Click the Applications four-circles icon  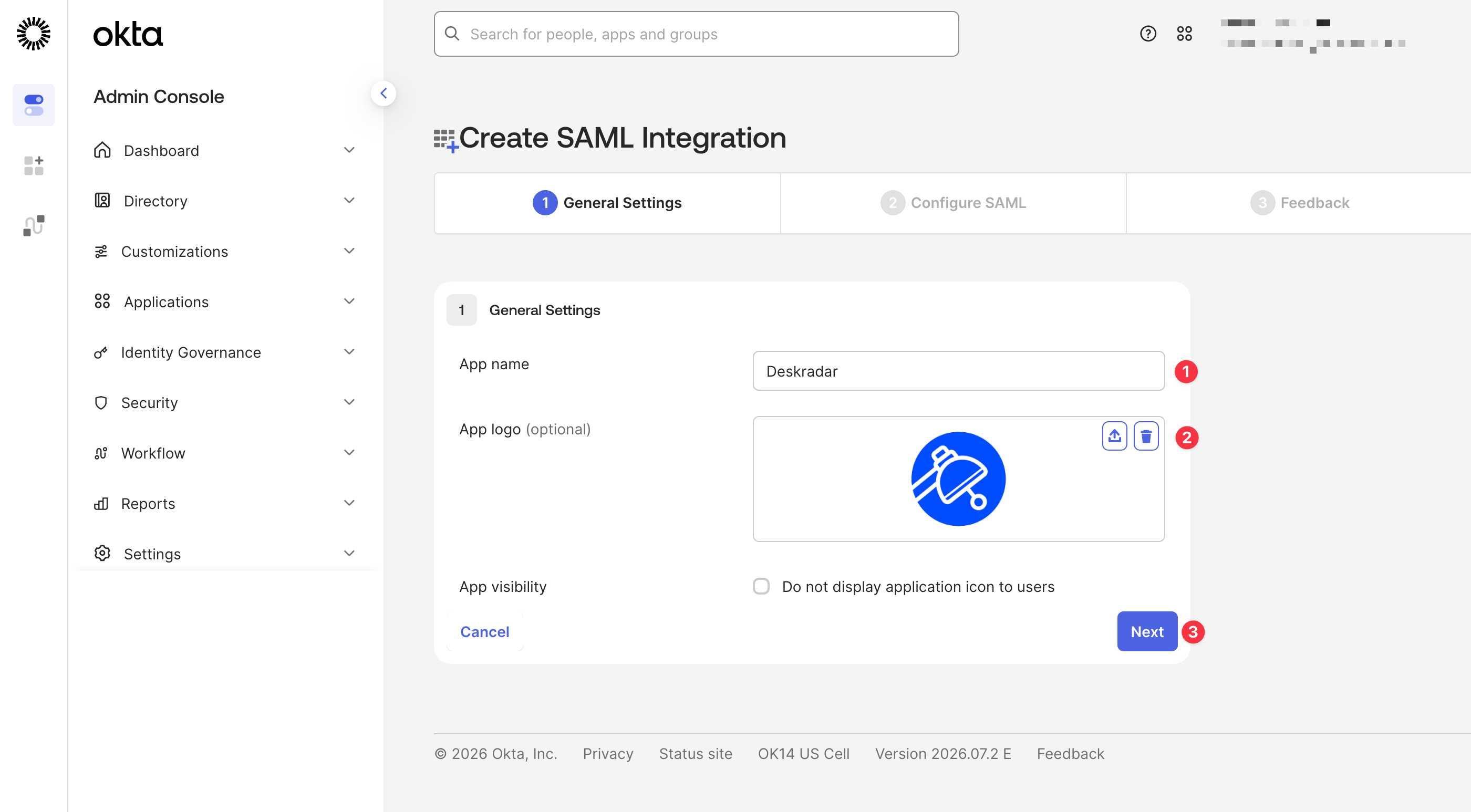[x=102, y=301]
